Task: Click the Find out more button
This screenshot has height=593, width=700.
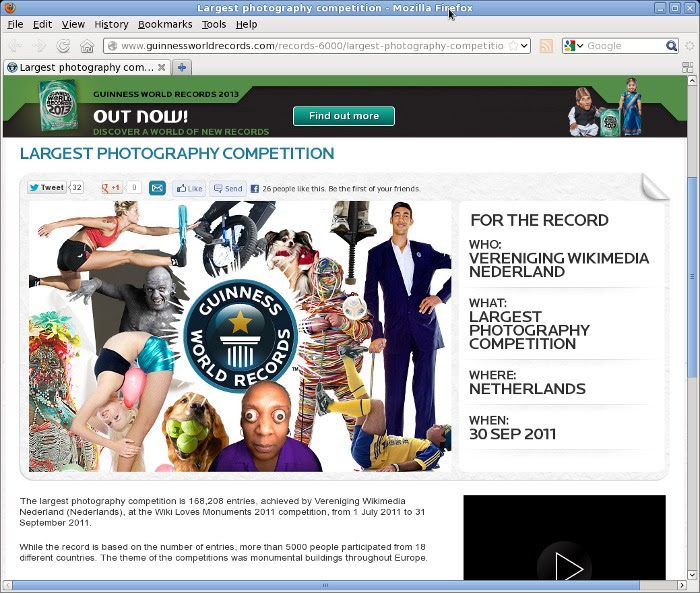Action: 344,116
